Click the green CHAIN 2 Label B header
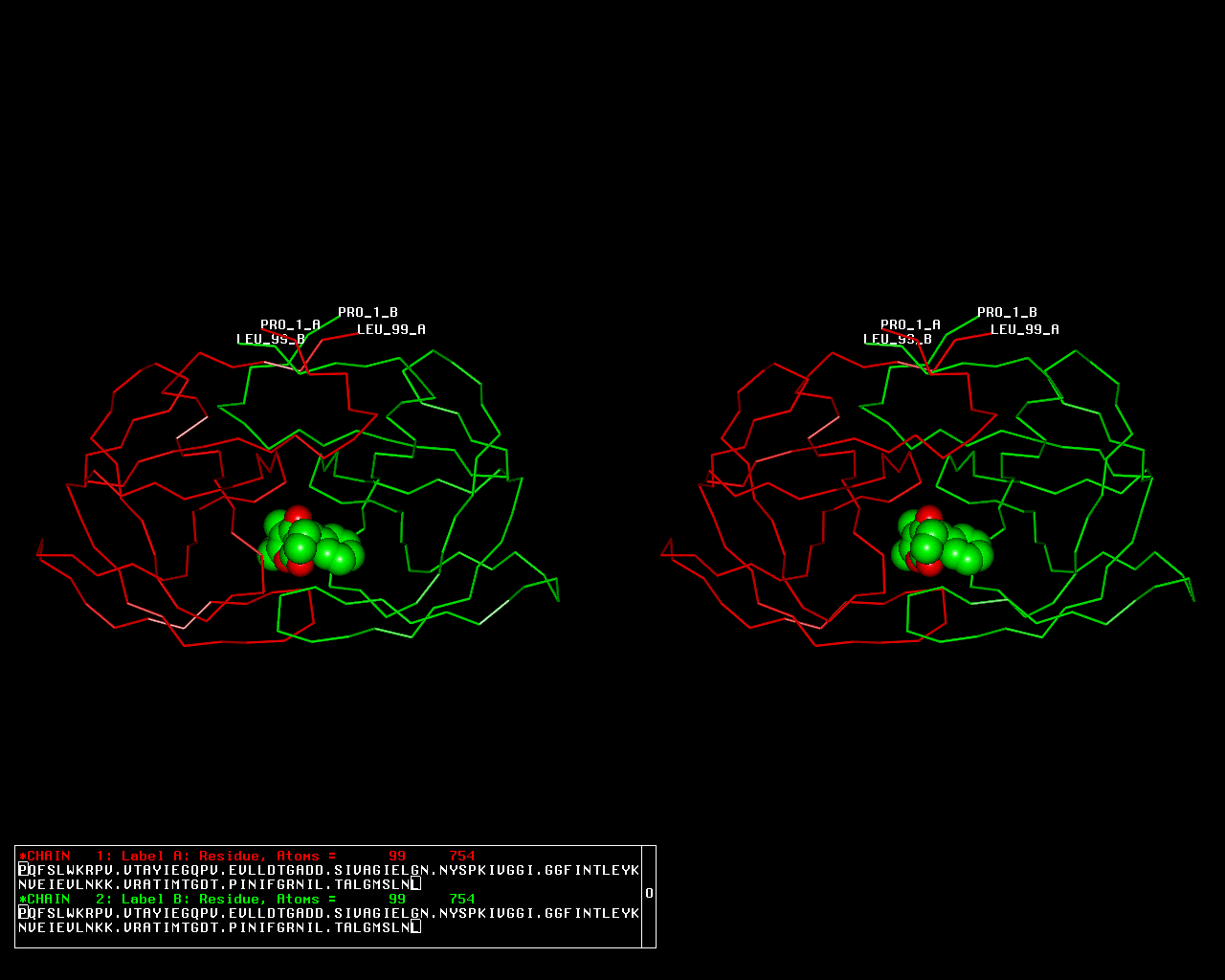The image size is (1225, 980). [178, 899]
